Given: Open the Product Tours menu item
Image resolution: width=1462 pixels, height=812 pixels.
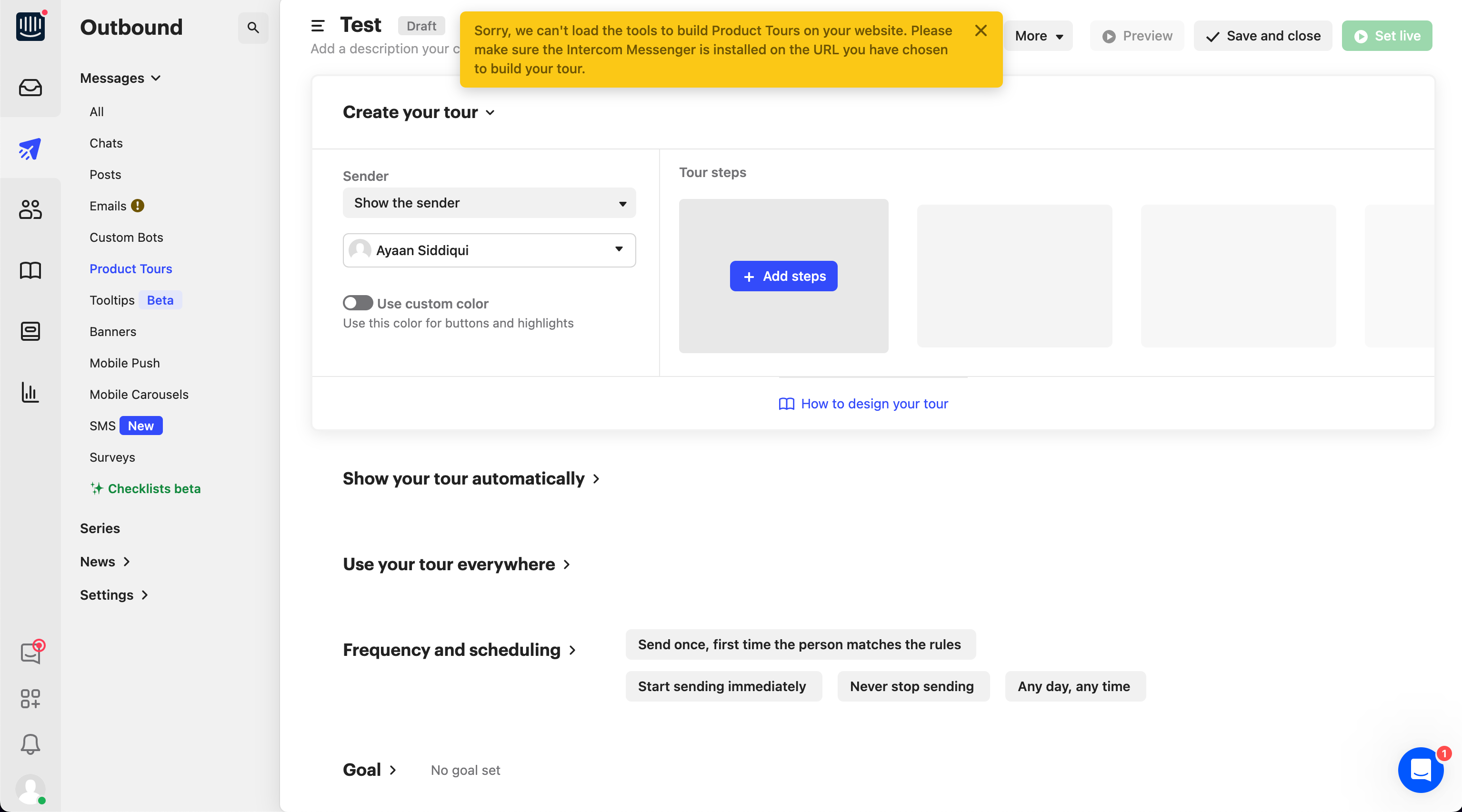Looking at the screenshot, I should [x=130, y=268].
